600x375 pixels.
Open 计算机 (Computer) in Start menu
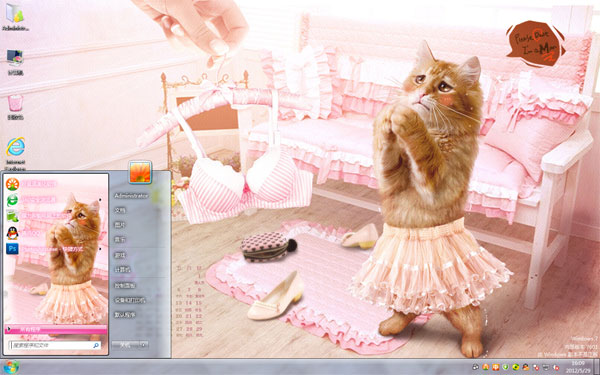(x=122, y=270)
